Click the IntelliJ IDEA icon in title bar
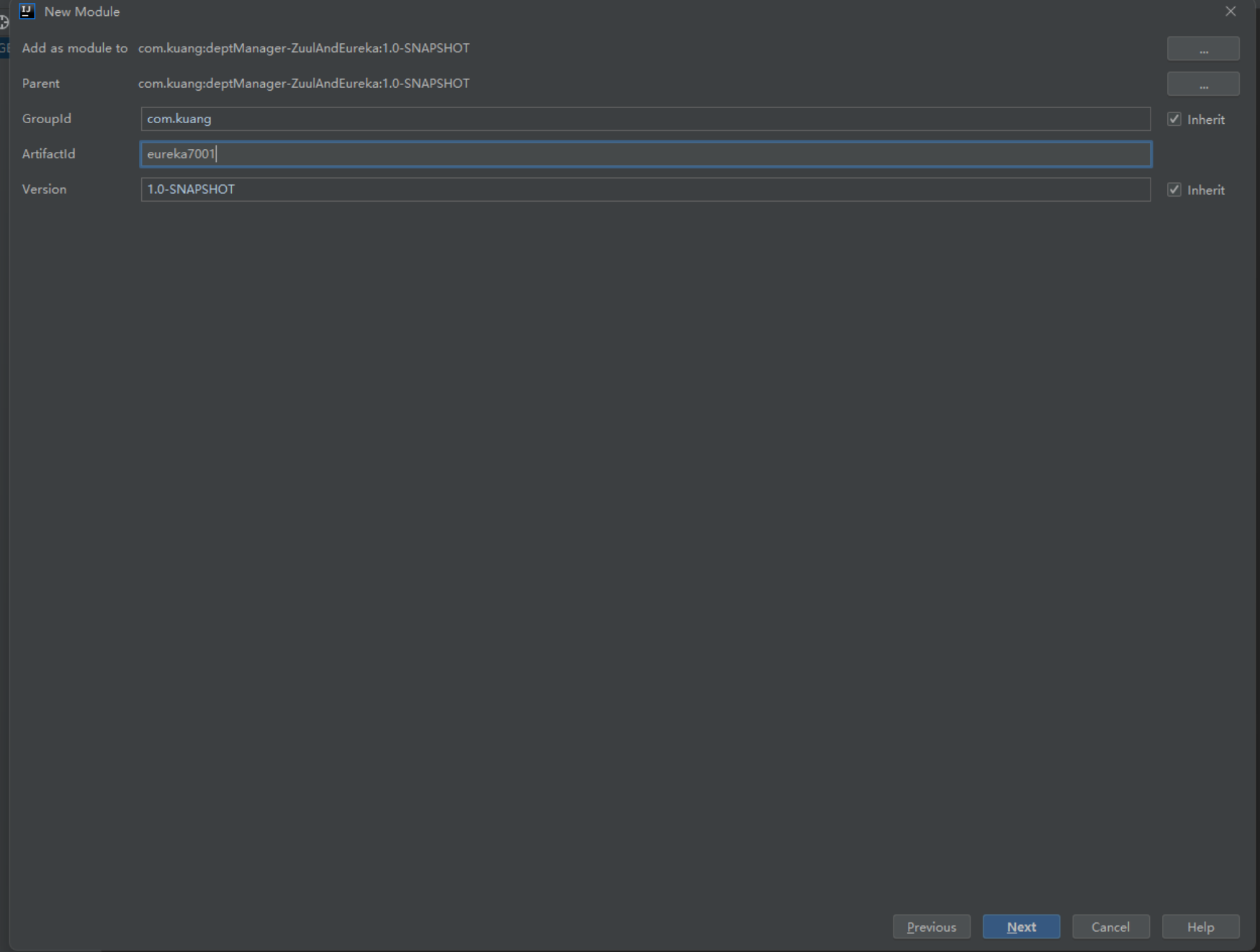The image size is (1260, 952). [x=27, y=12]
